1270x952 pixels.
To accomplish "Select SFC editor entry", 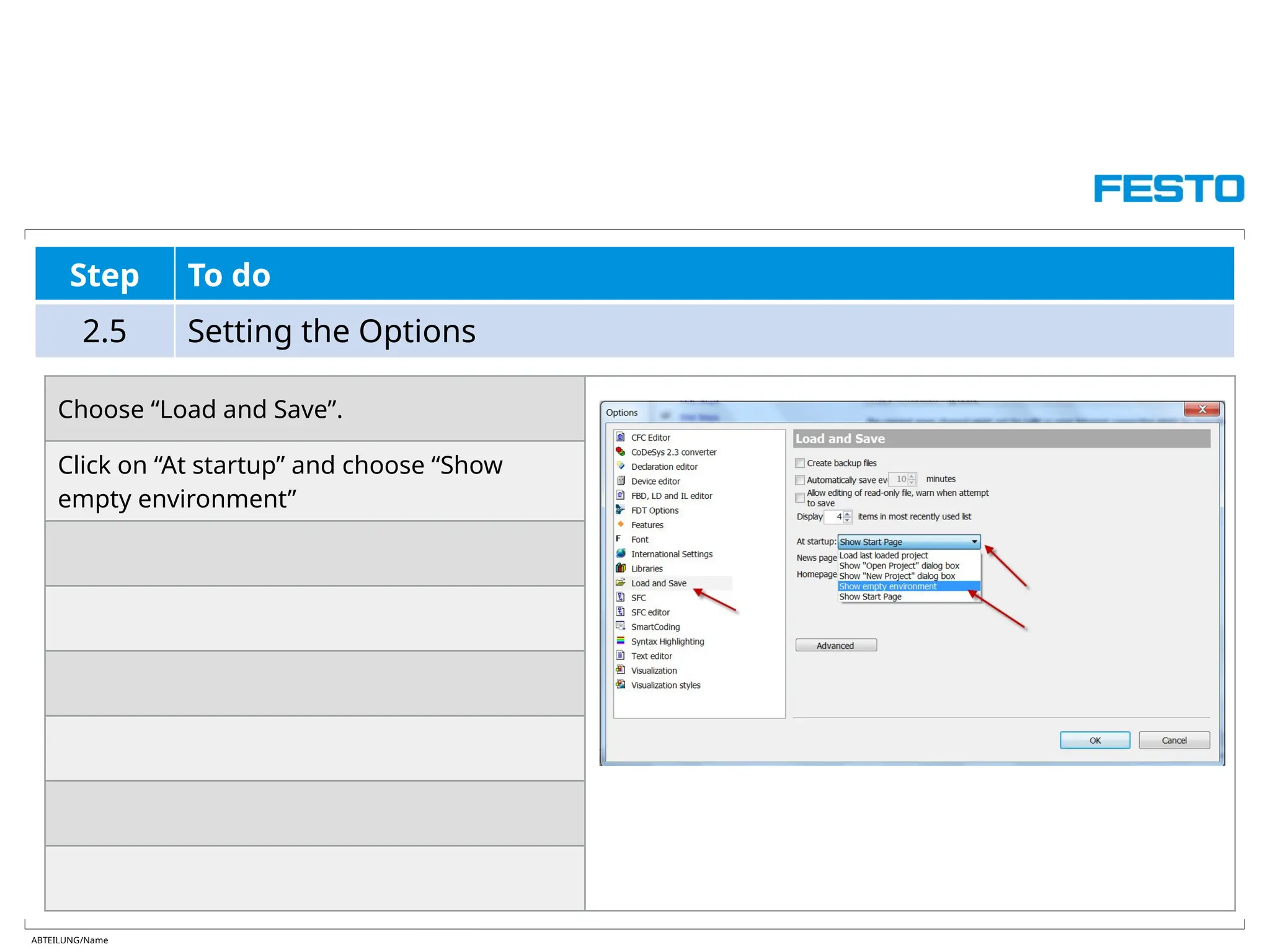I will tap(651, 612).
